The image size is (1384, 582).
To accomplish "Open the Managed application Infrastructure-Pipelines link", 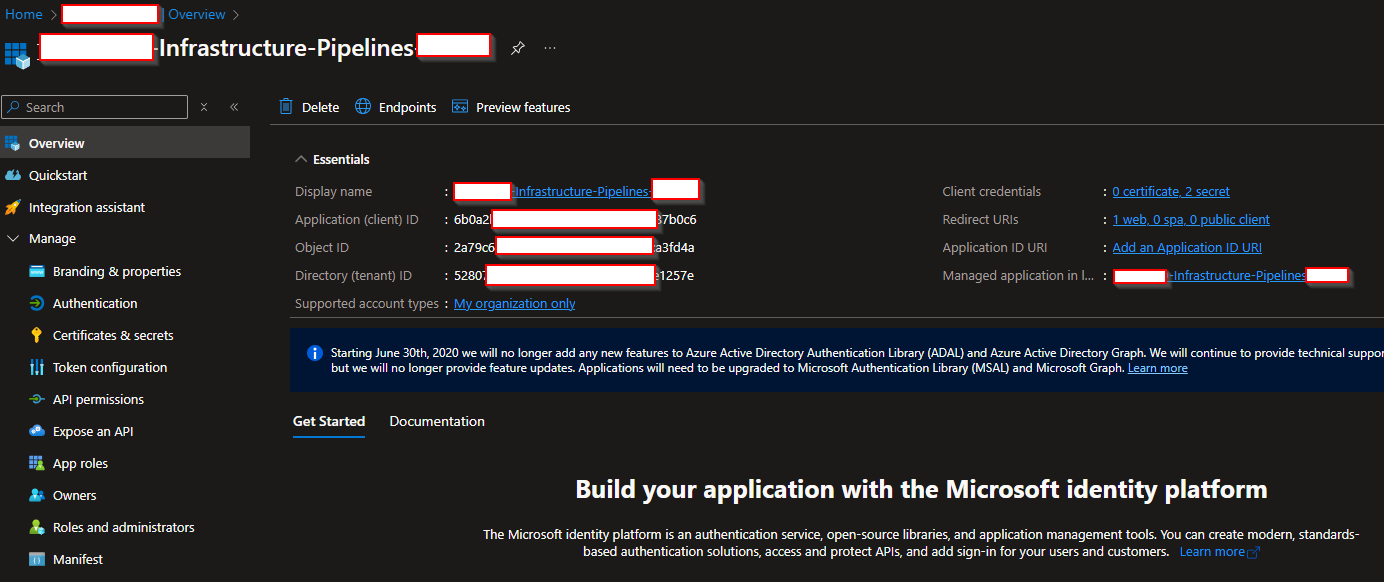I will [x=1231, y=275].
